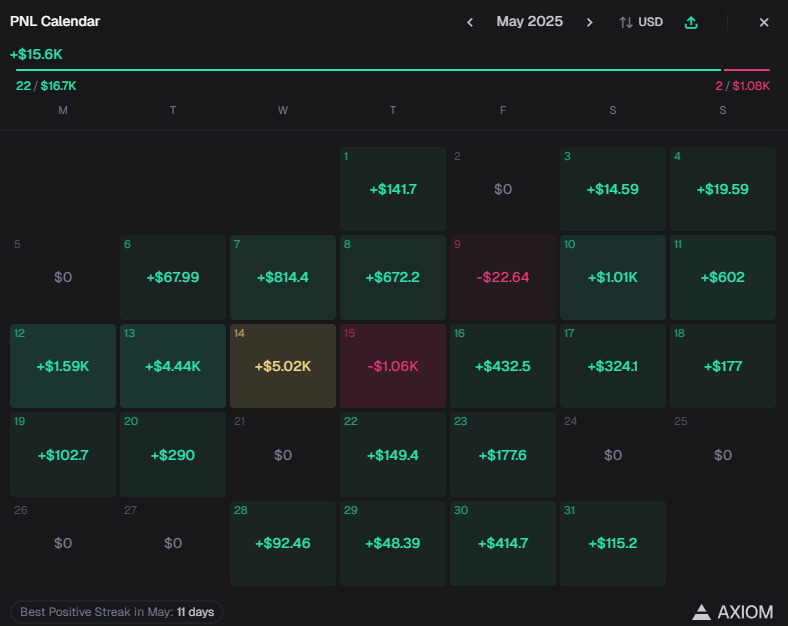Go to next month with right chevron

589,23
